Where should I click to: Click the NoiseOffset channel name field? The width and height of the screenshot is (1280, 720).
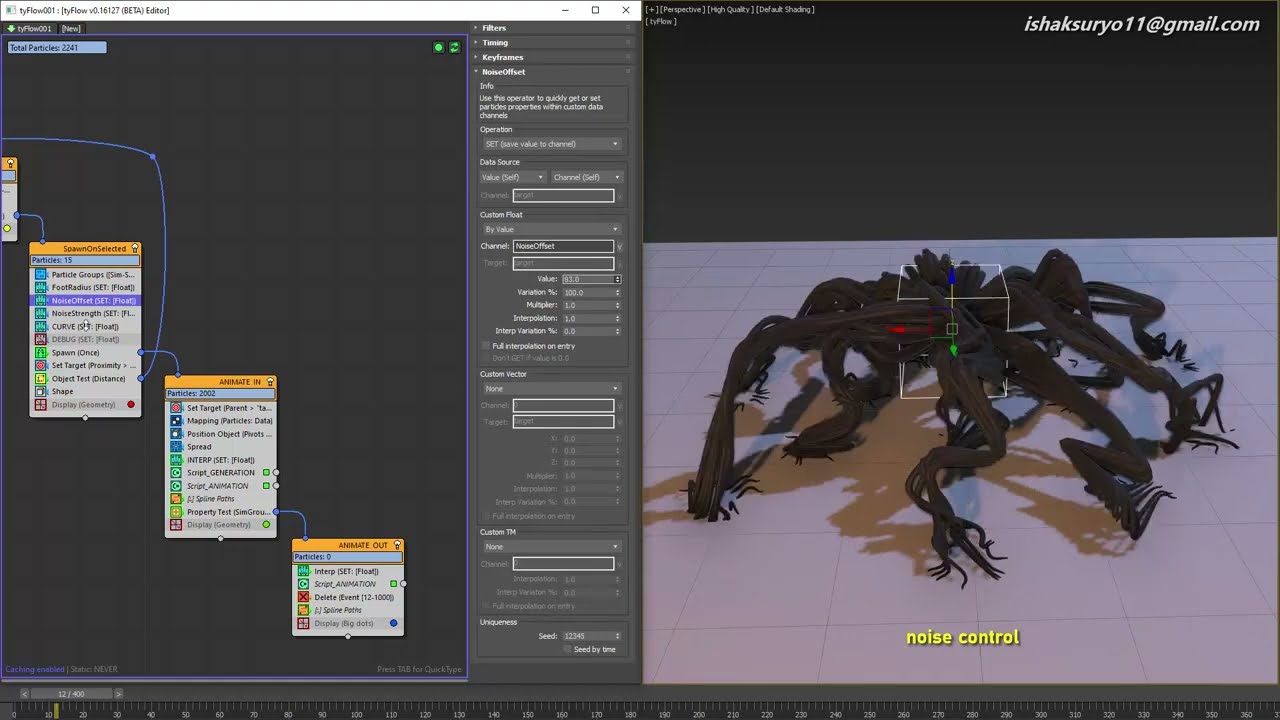click(x=563, y=246)
